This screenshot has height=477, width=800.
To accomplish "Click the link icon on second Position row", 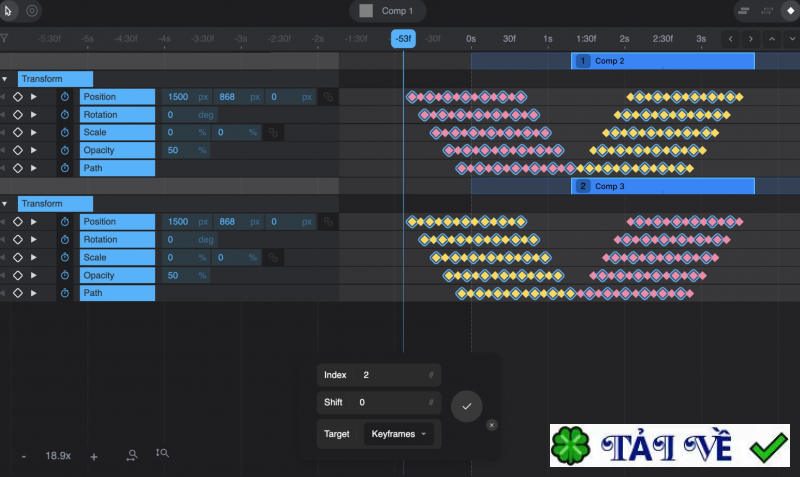I will tap(327, 222).
